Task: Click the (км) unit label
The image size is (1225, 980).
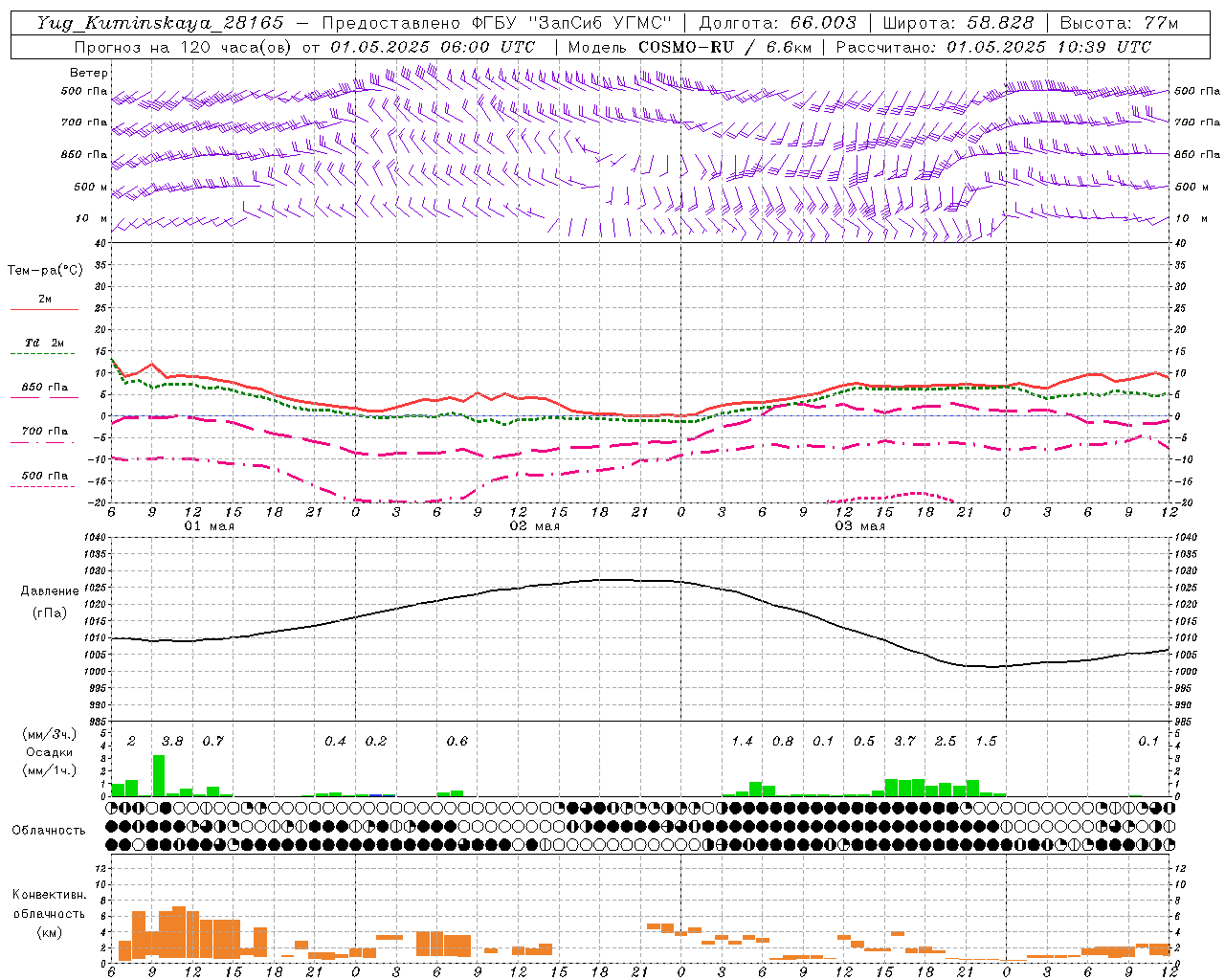Action: click(x=49, y=932)
